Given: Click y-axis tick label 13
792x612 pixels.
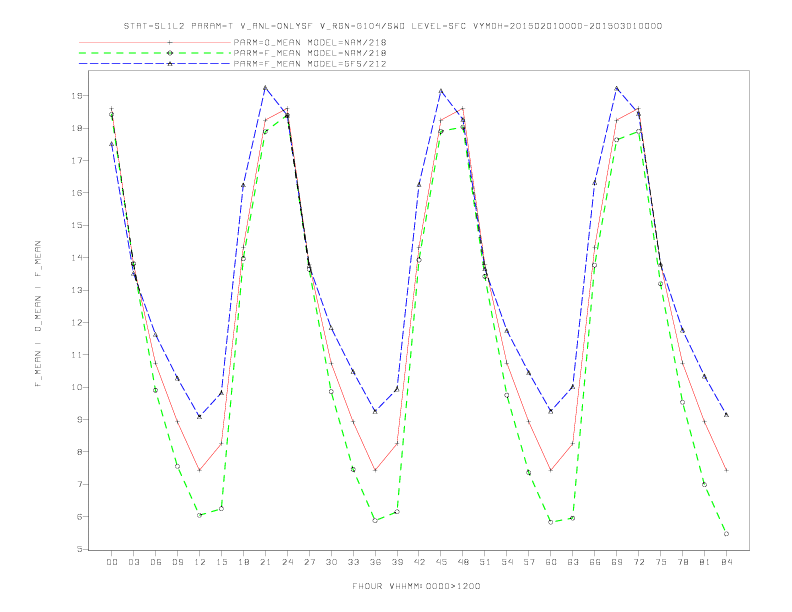Looking at the screenshot, I should pyautogui.click(x=77, y=290).
